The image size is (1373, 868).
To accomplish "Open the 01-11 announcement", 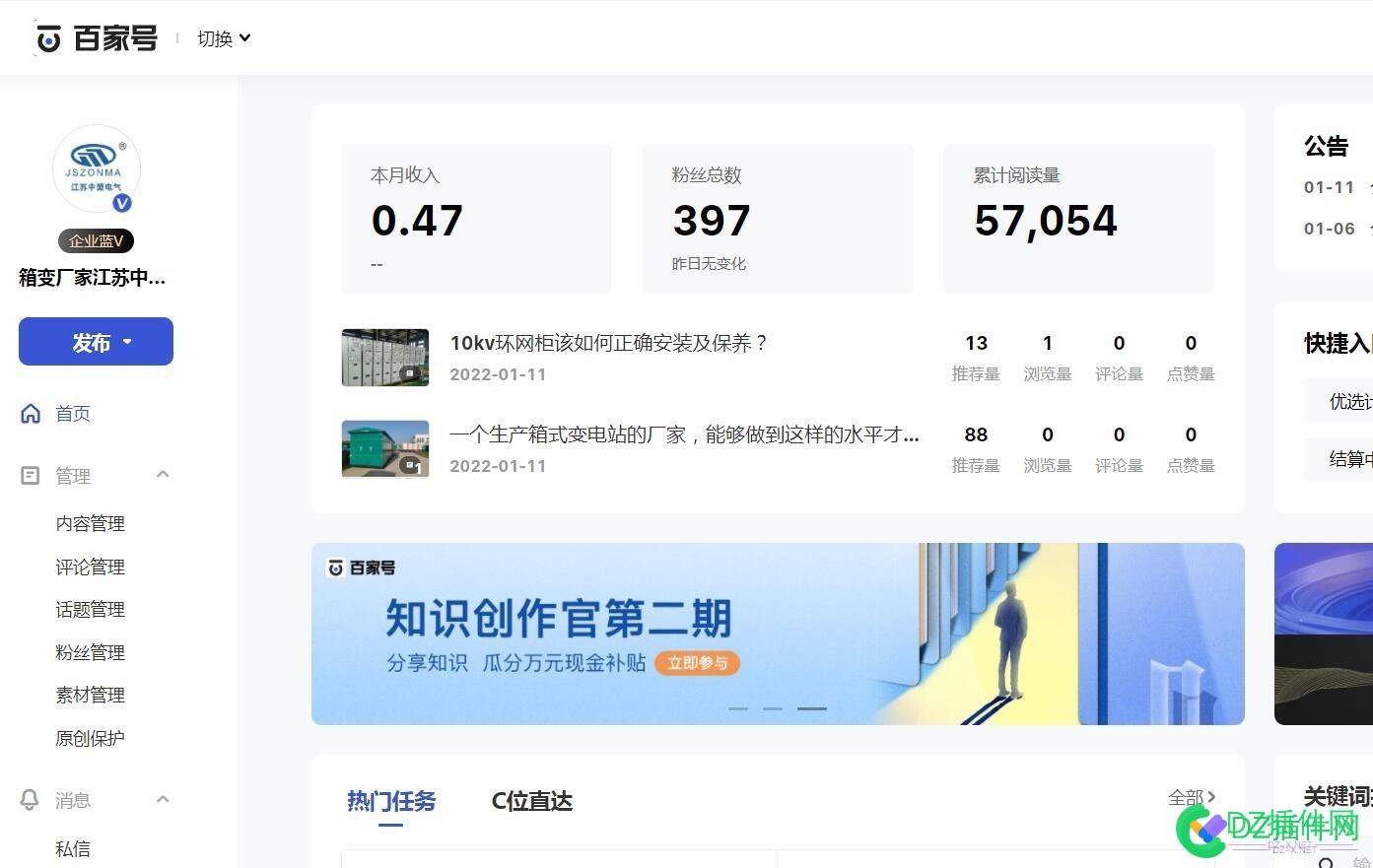I will (1338, 187).
